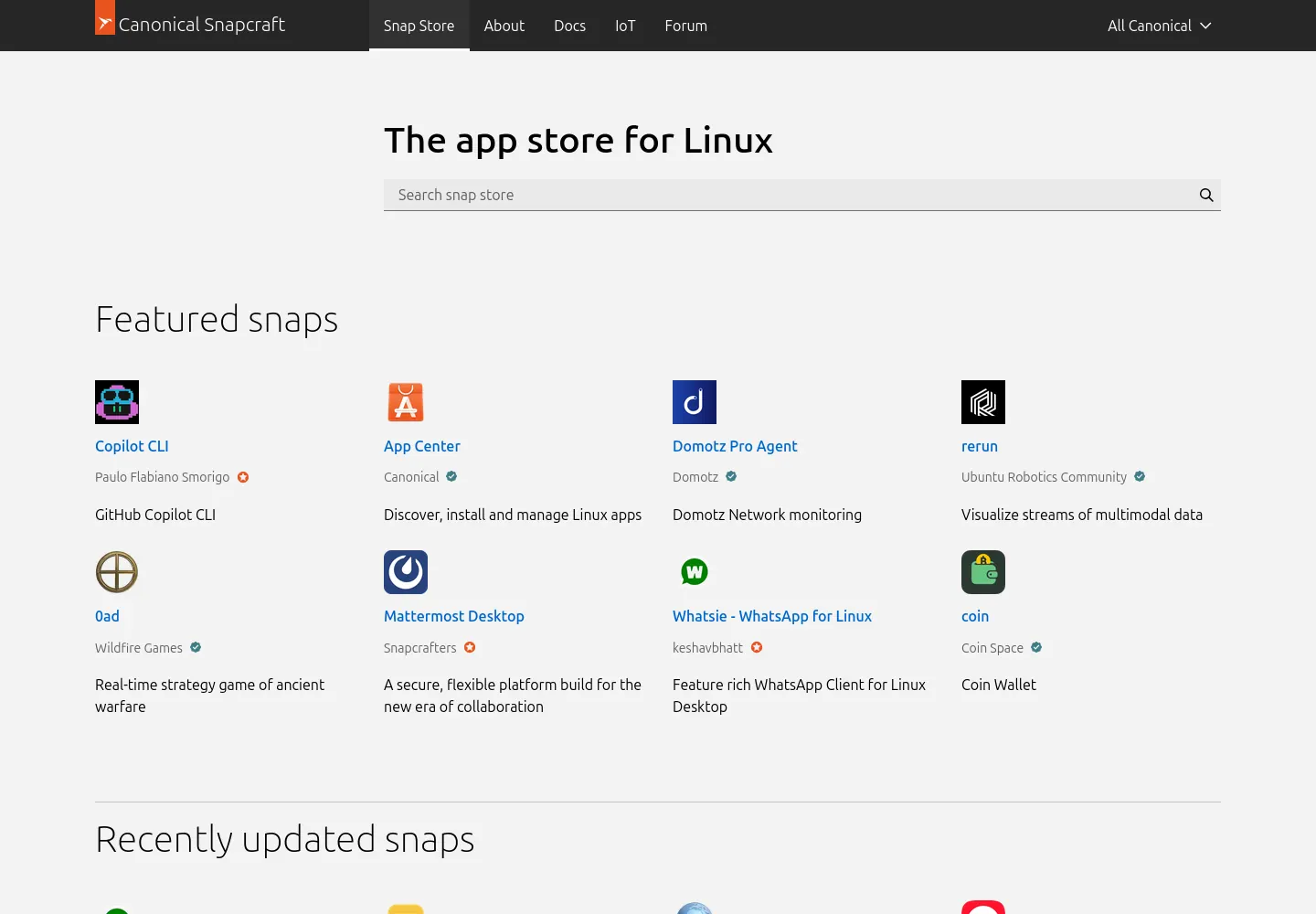Open the 0ad snap link
Image resolution: width=1316 pixels, height=914 pixels.
107,616
